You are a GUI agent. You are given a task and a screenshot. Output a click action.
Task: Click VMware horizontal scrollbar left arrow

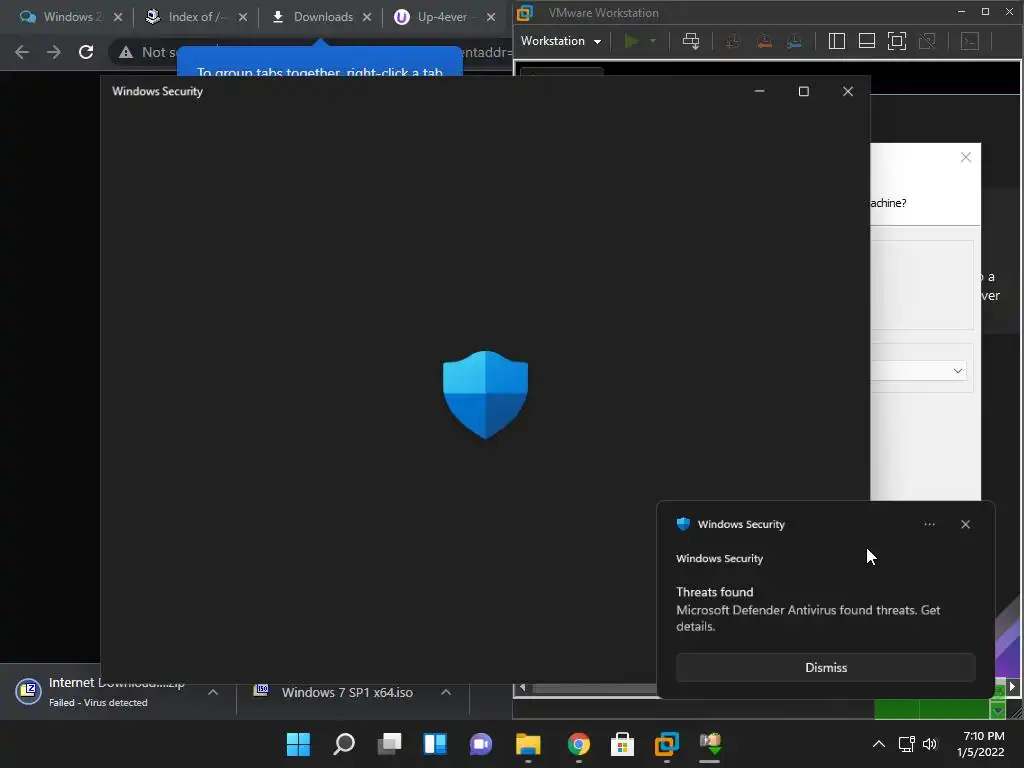pyautogui.click(x=522, y=687)
